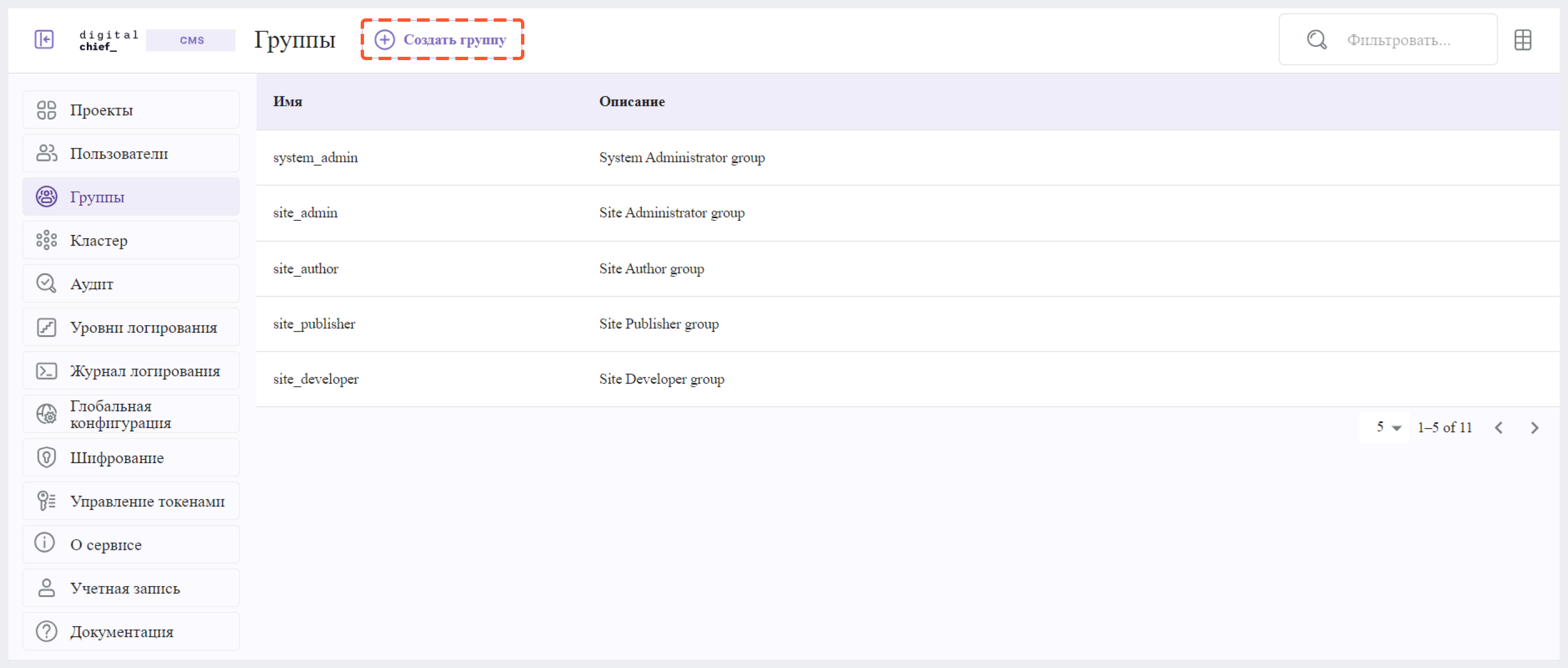Open О сервисе section
Image resolution: width=1568 pixels, height=668 pixels.
(x=131, y=544)
